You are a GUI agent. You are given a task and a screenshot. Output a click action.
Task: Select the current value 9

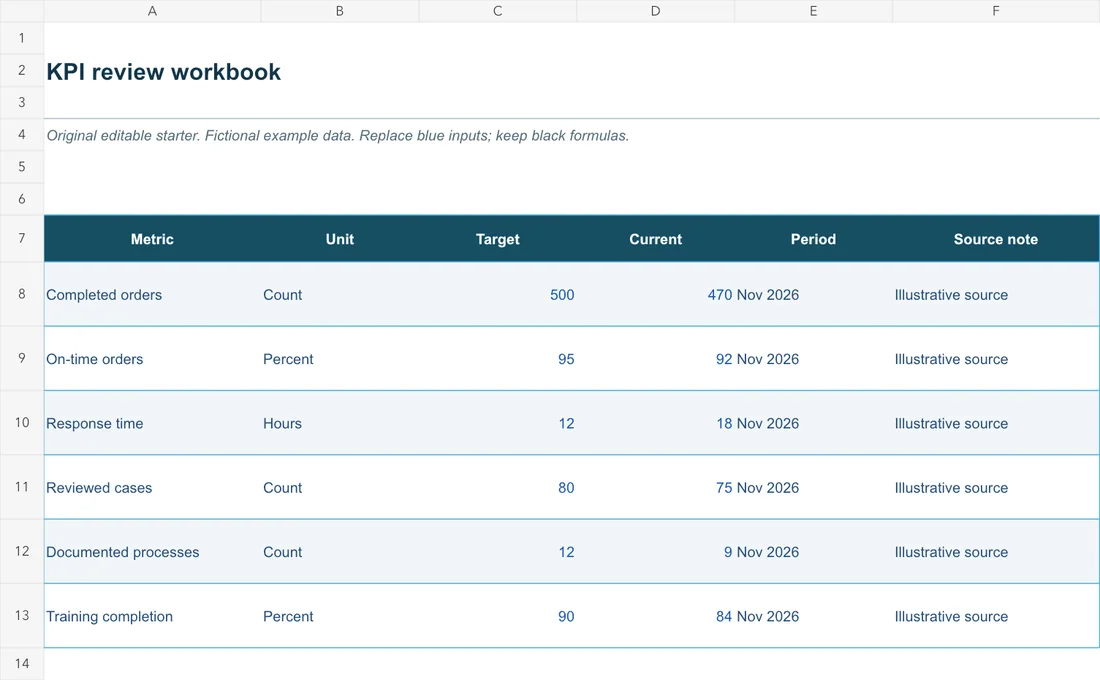click(655, 552)
